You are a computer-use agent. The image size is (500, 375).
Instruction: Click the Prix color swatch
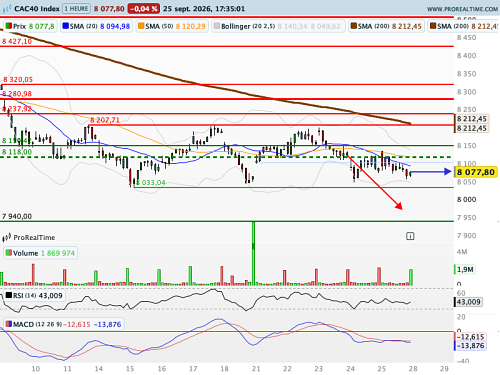pyautogui.click(x=9, y=26)
